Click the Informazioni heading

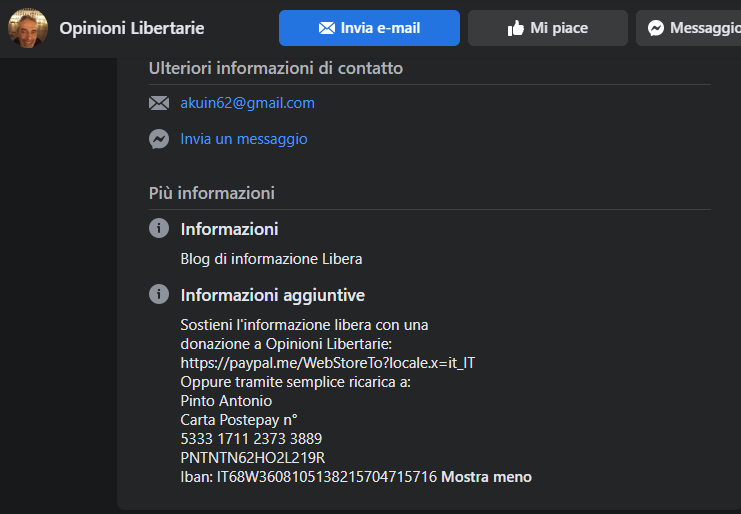229,229
